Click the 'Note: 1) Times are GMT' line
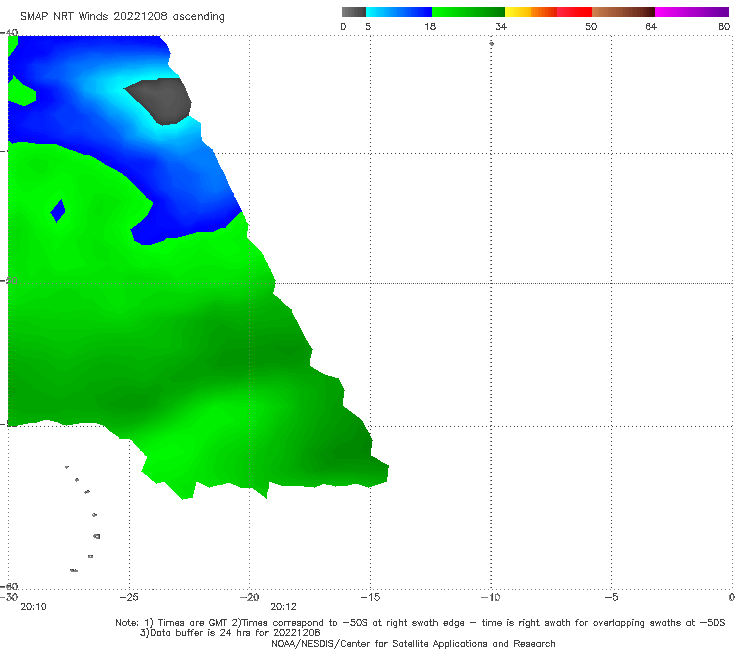The width and height of the screenshot is (740, 650). tap(420, 623)
